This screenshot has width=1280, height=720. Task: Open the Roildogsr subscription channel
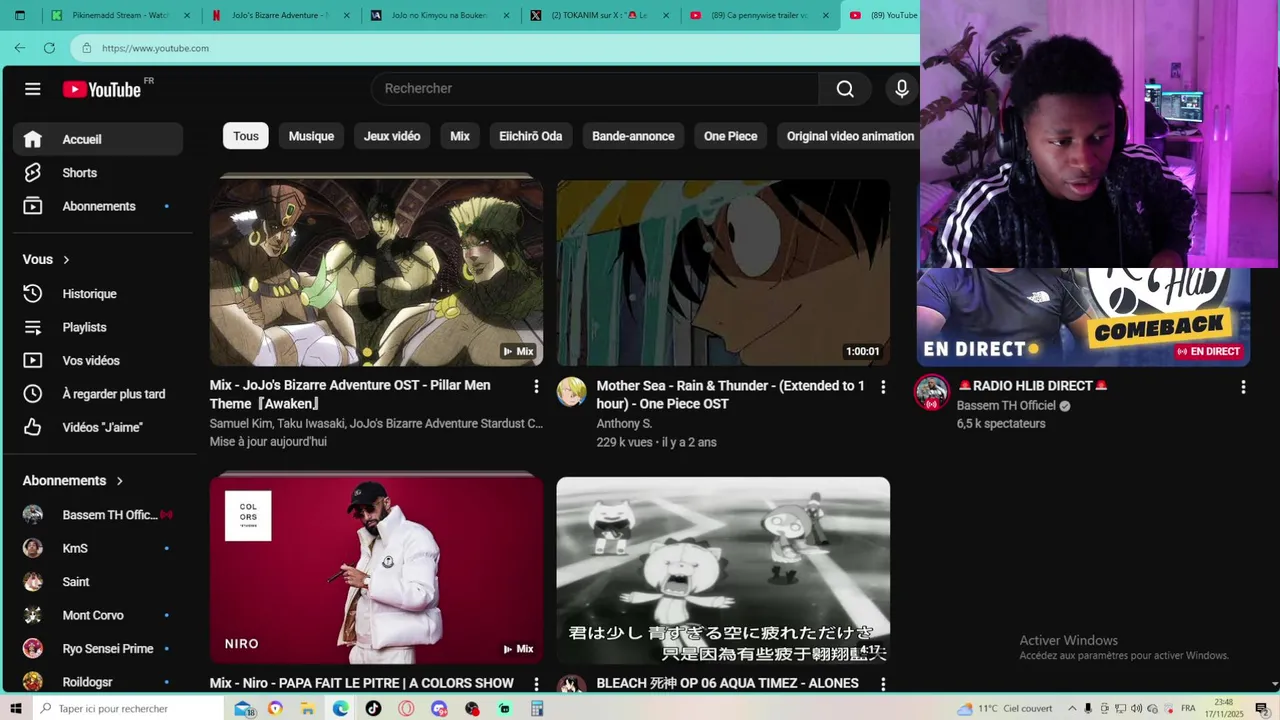tap(98, 682)
